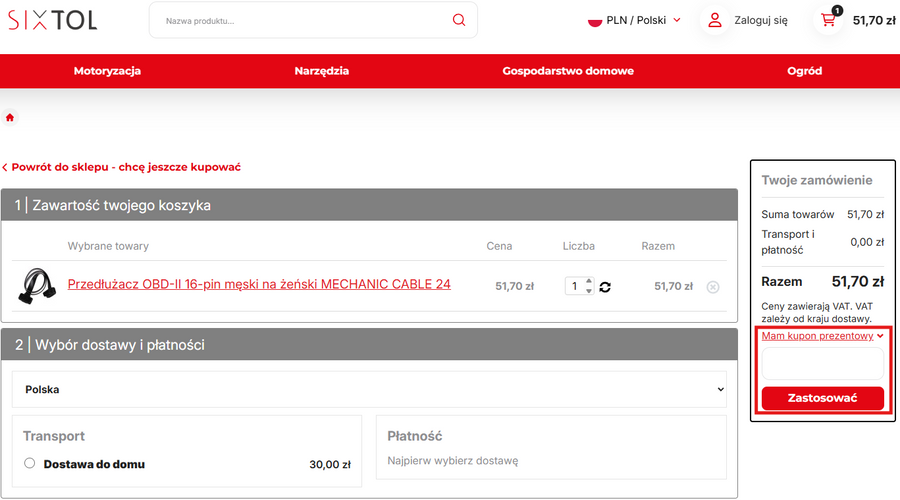Image resolution: width=900 pixels, height=500 pixels.
Task: Click the Sixtol logo
Action: [x=53, y=20]
